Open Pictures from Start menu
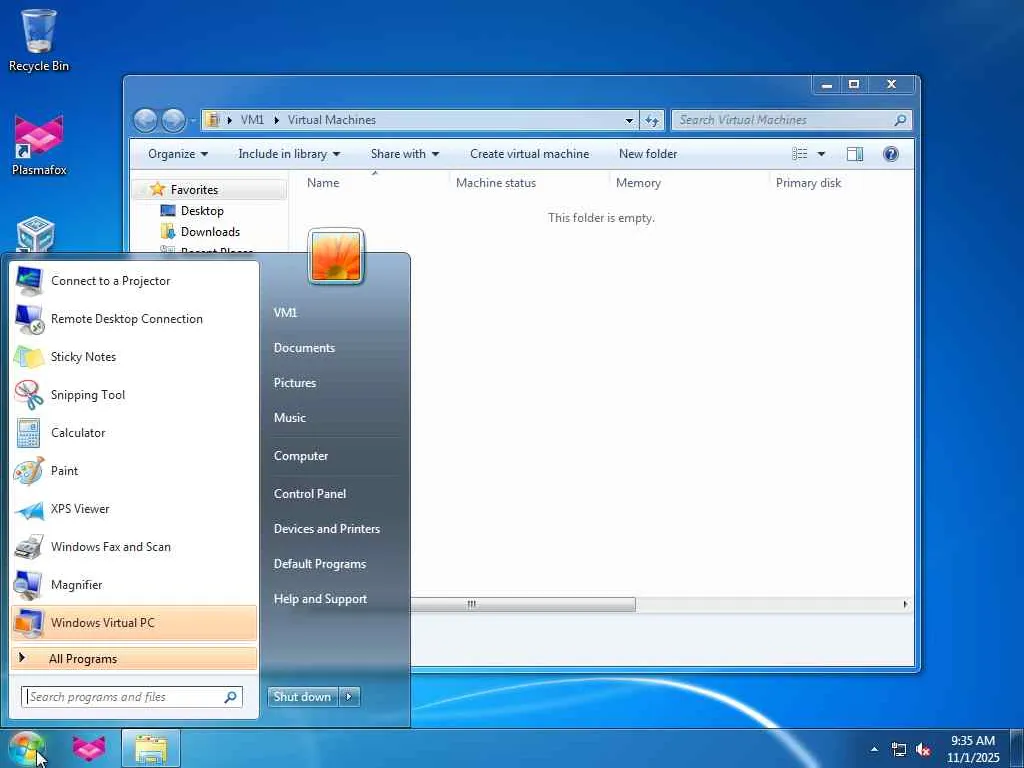This screenshot has height=768, width=1024. pos(295,383)
